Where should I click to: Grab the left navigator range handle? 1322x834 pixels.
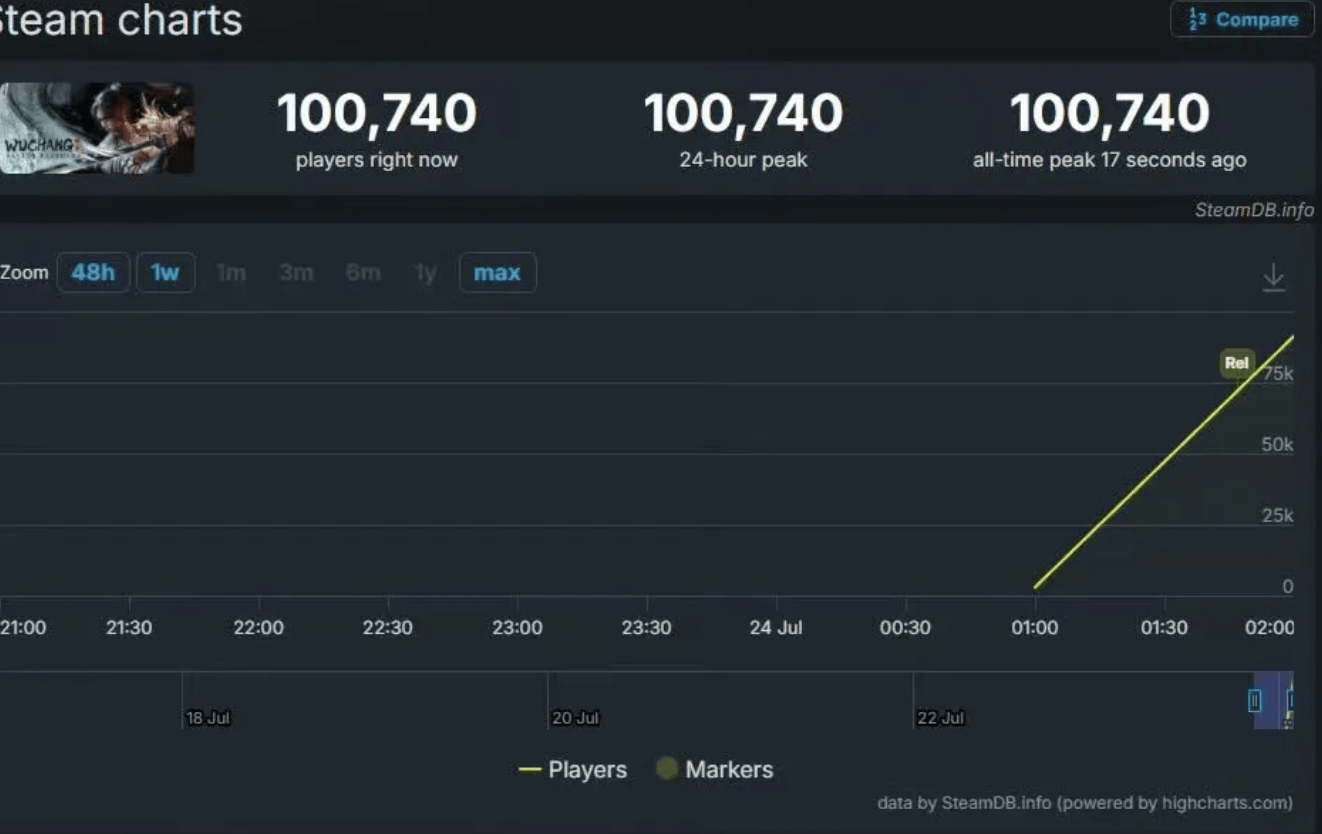click(x=1255, y=701)
